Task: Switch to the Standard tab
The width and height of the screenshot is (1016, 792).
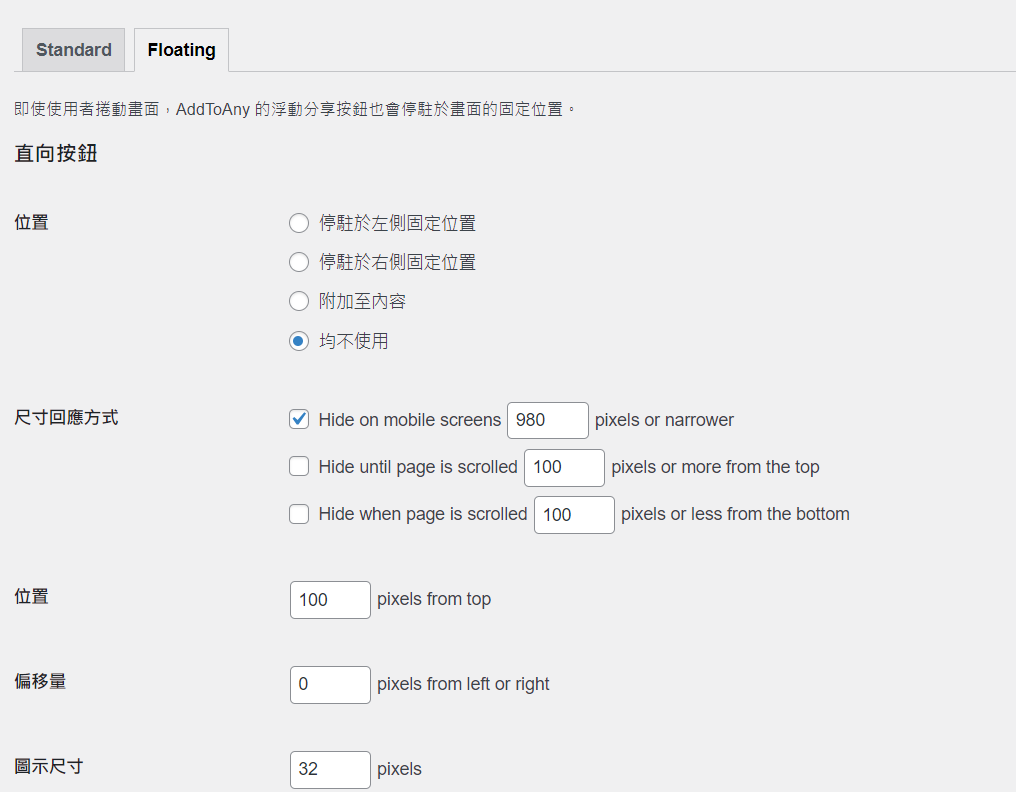Action: [x=73, y=50]
